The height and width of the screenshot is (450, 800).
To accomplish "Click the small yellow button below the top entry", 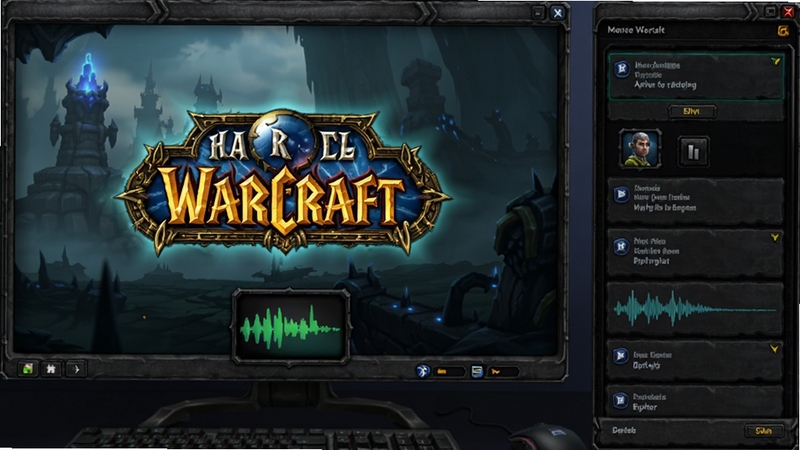I will 692,111.
